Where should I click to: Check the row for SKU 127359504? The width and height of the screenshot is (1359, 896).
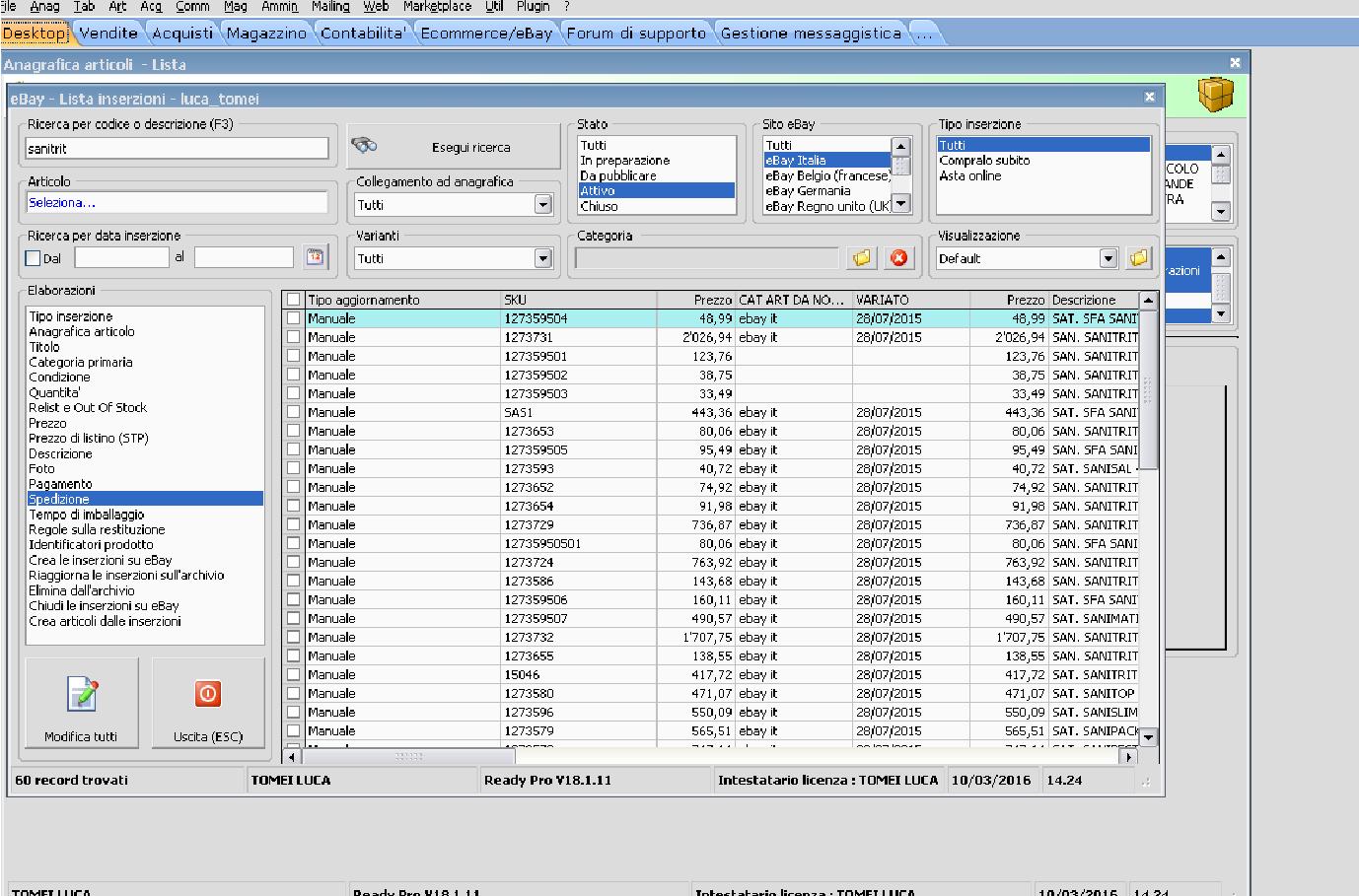click(x=294, y=318)
